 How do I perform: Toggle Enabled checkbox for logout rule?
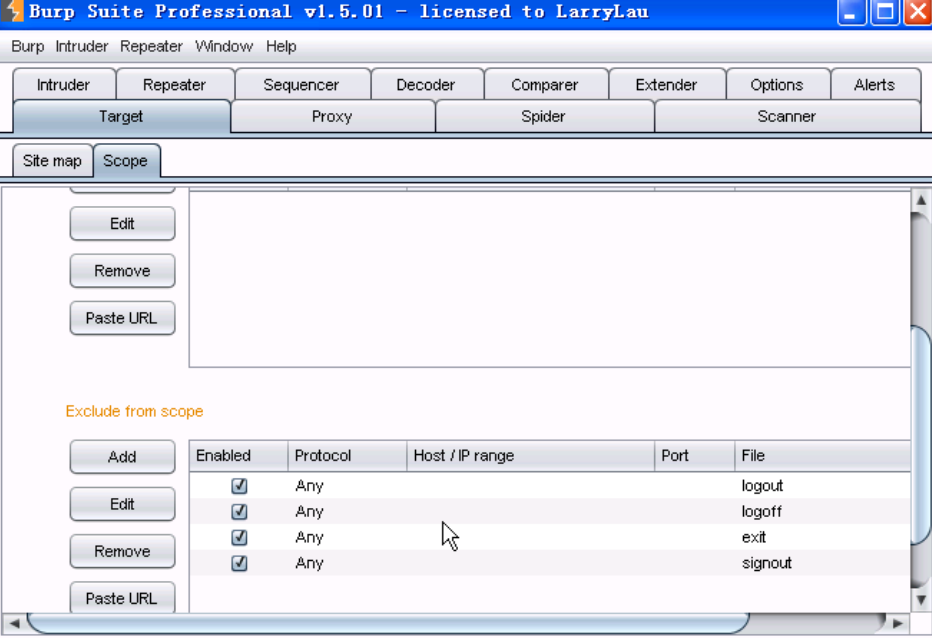[x=239, y=486]
